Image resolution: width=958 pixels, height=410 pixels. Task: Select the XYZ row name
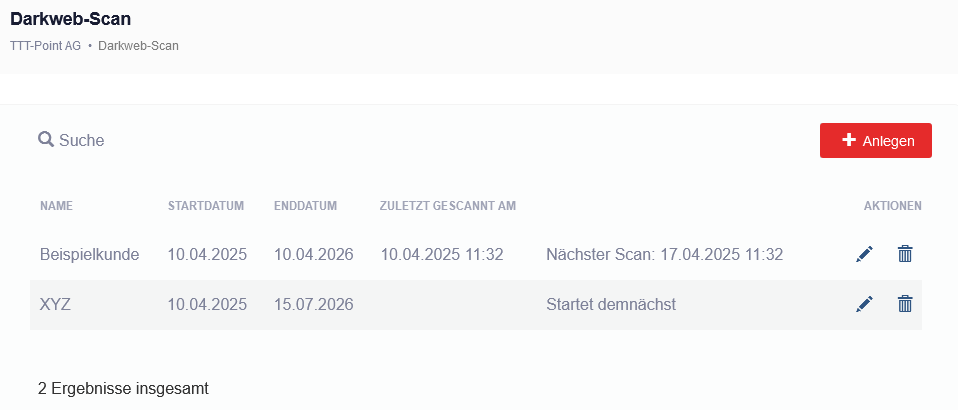(x=55, y=304)
